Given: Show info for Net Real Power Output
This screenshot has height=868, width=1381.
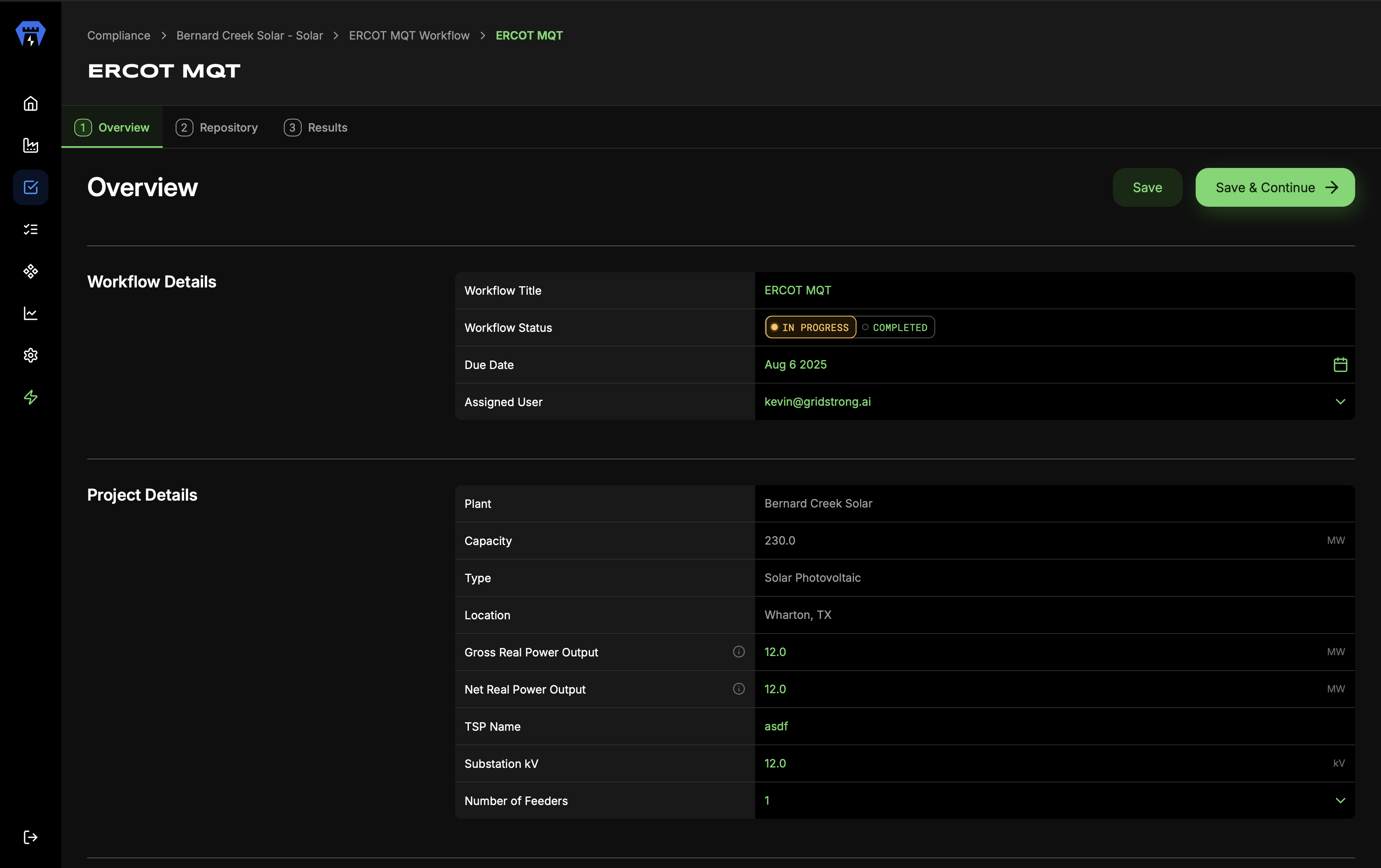Looking at the screenshot, I should [739, 689].
